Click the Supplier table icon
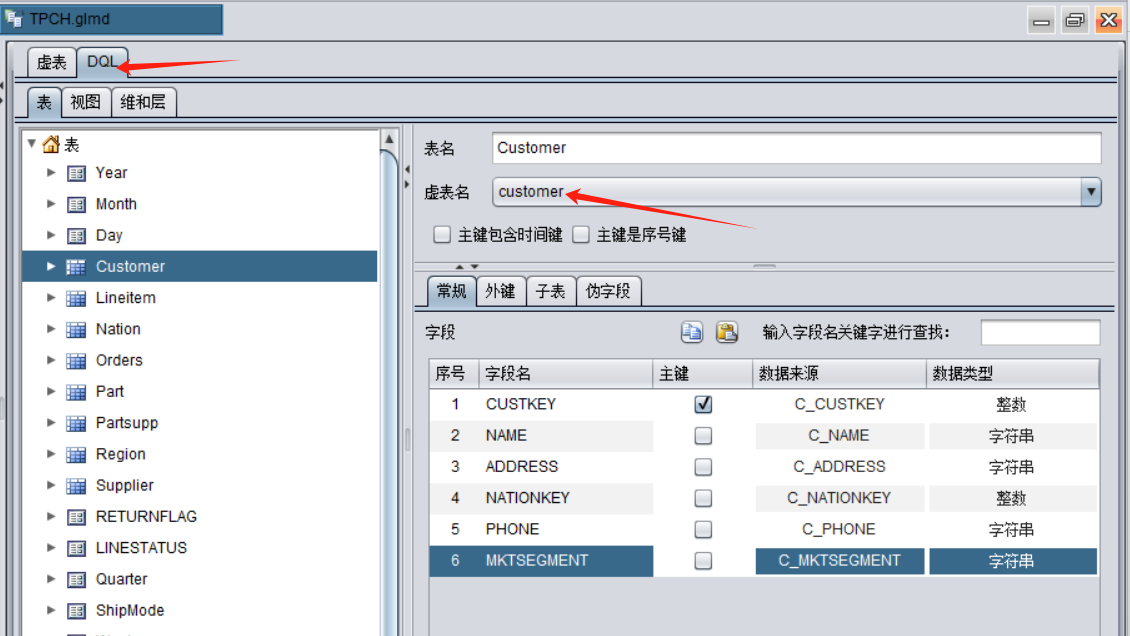The height and width of the screenshot is (636, 1130). (76, 486)
